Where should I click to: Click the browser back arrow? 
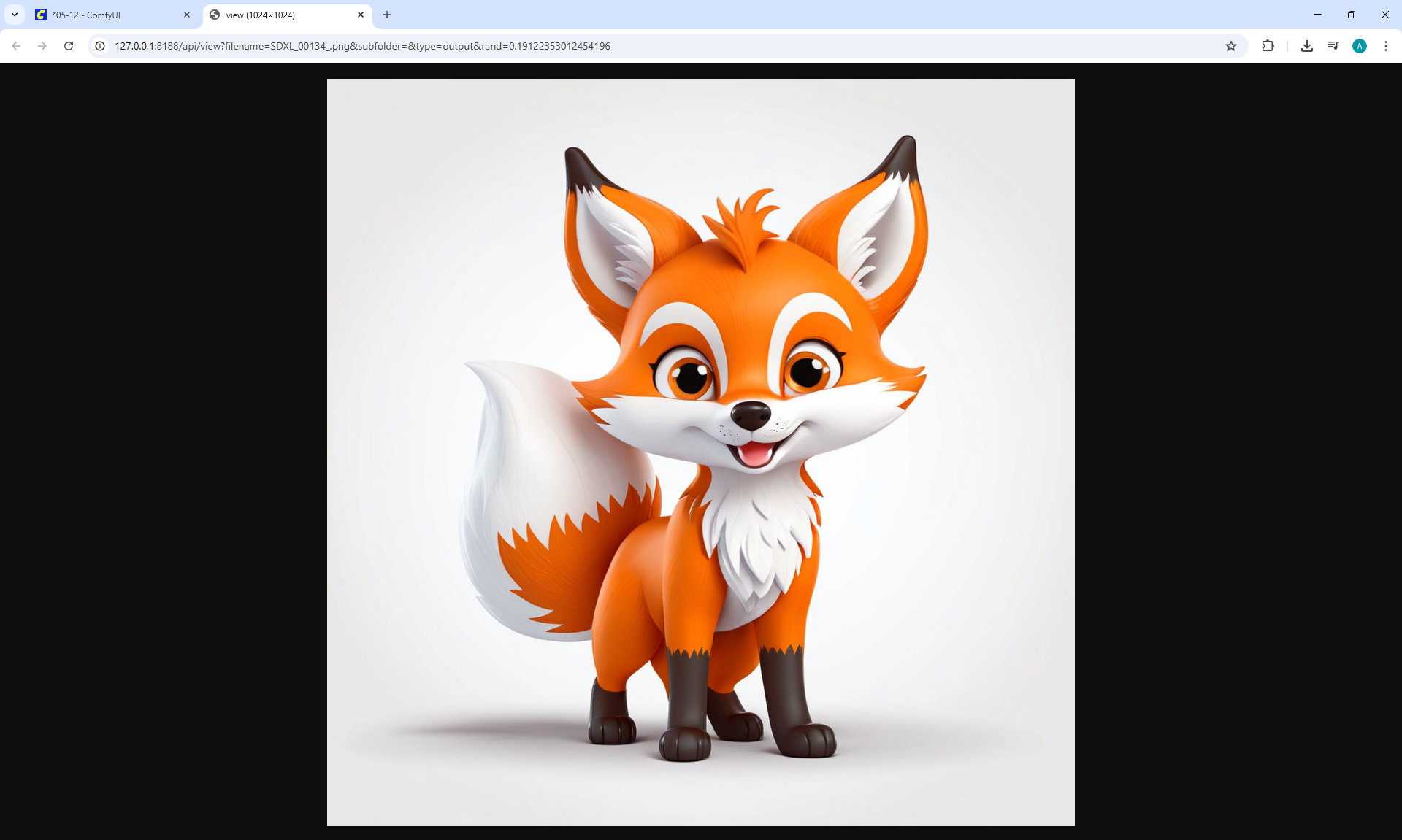(x=16, y=46)
